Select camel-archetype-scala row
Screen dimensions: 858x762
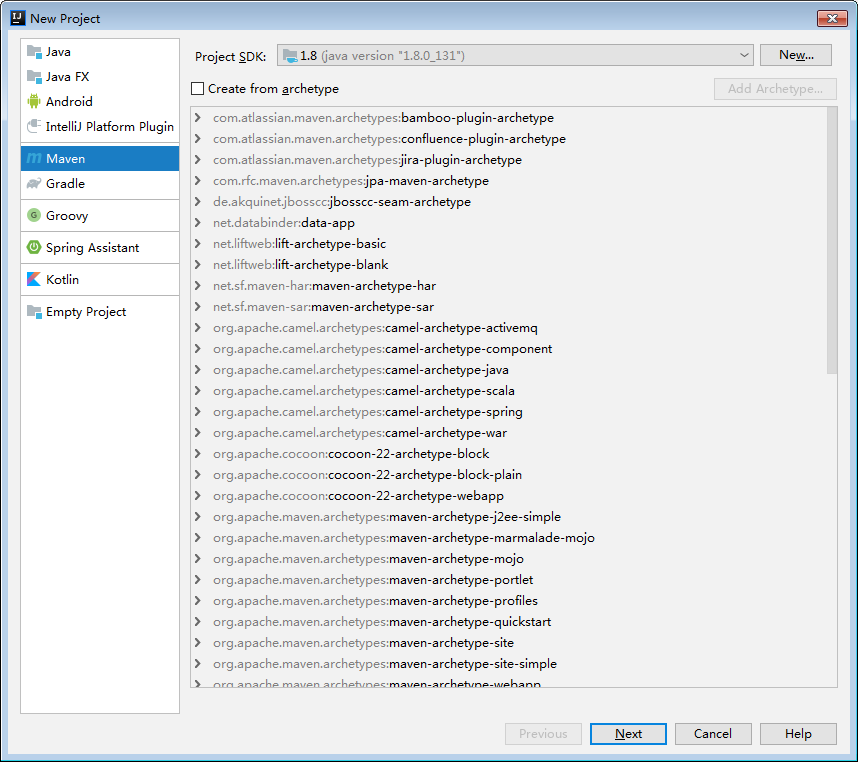click(x=509, y=391)
